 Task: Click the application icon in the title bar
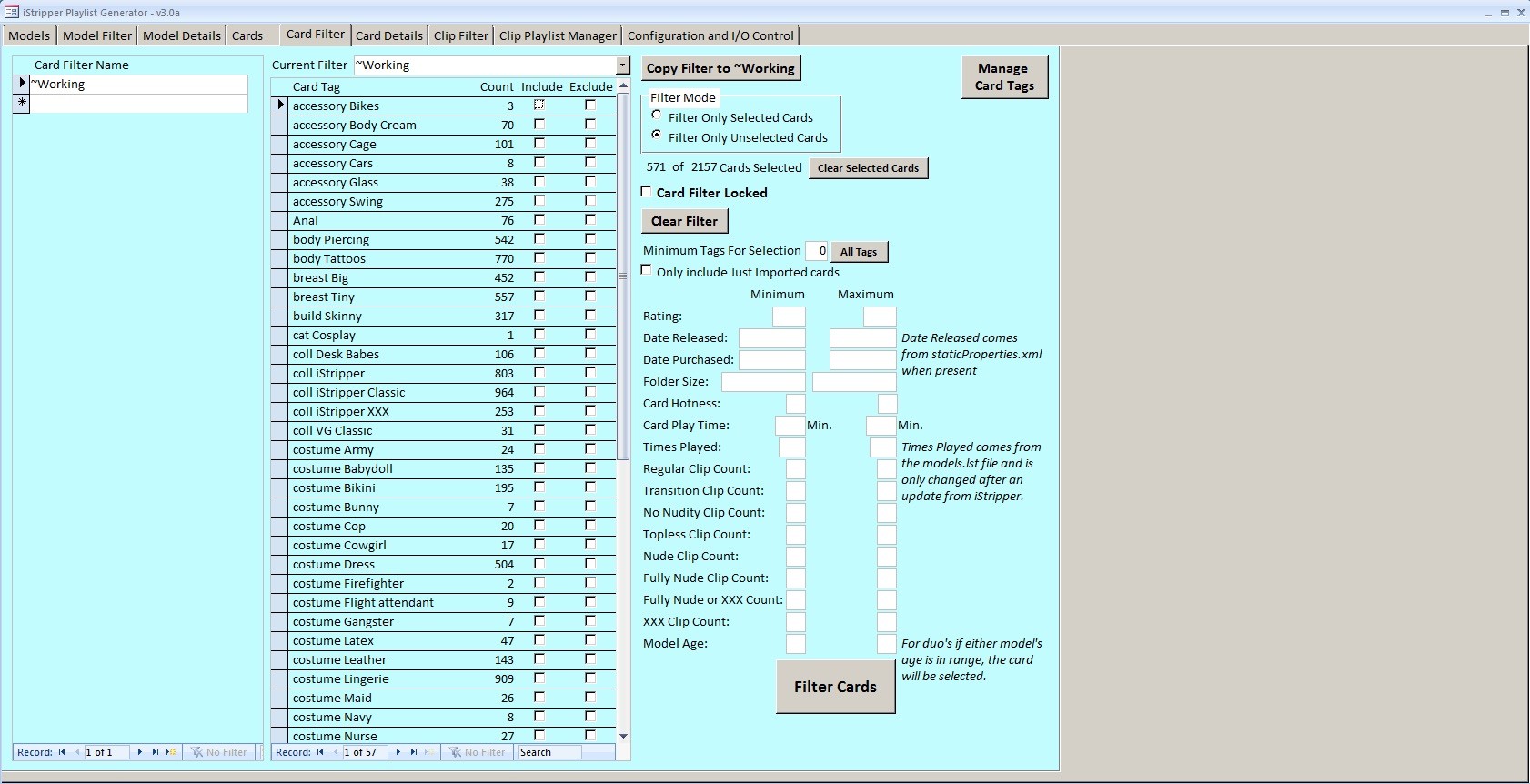pyautogui.click(x=11, y=12)
